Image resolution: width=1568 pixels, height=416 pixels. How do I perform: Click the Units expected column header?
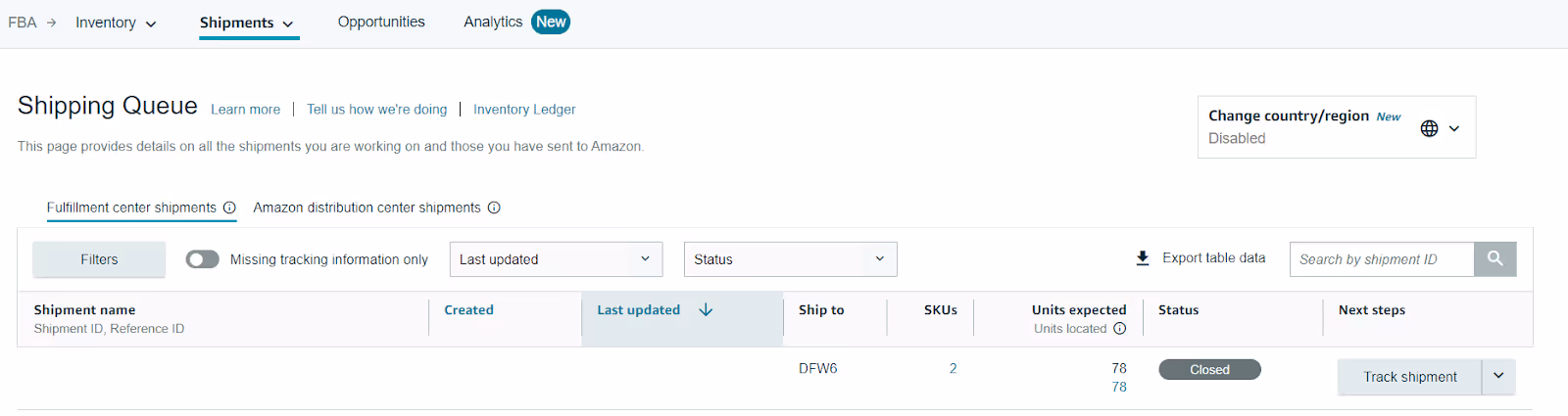(1079, 310)
